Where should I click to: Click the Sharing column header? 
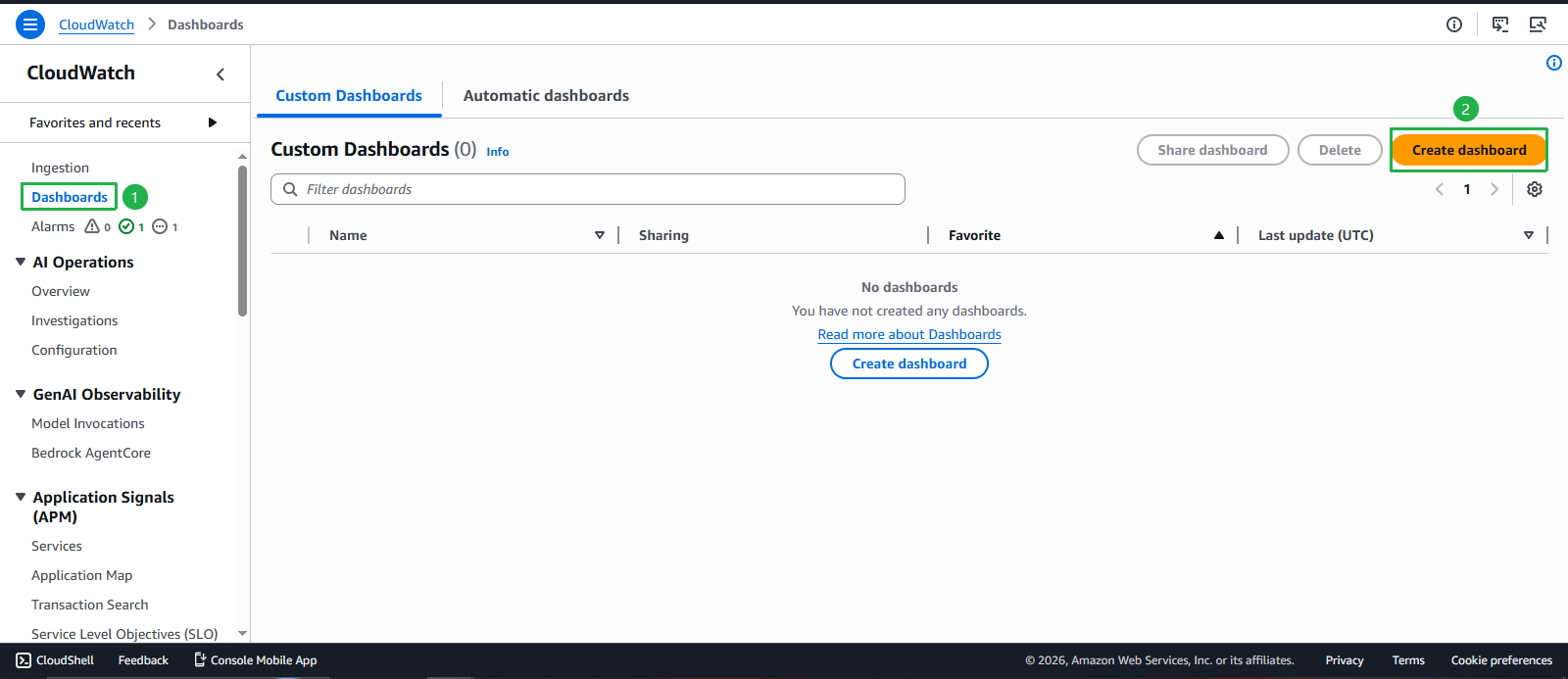click(x=663, y=235)
